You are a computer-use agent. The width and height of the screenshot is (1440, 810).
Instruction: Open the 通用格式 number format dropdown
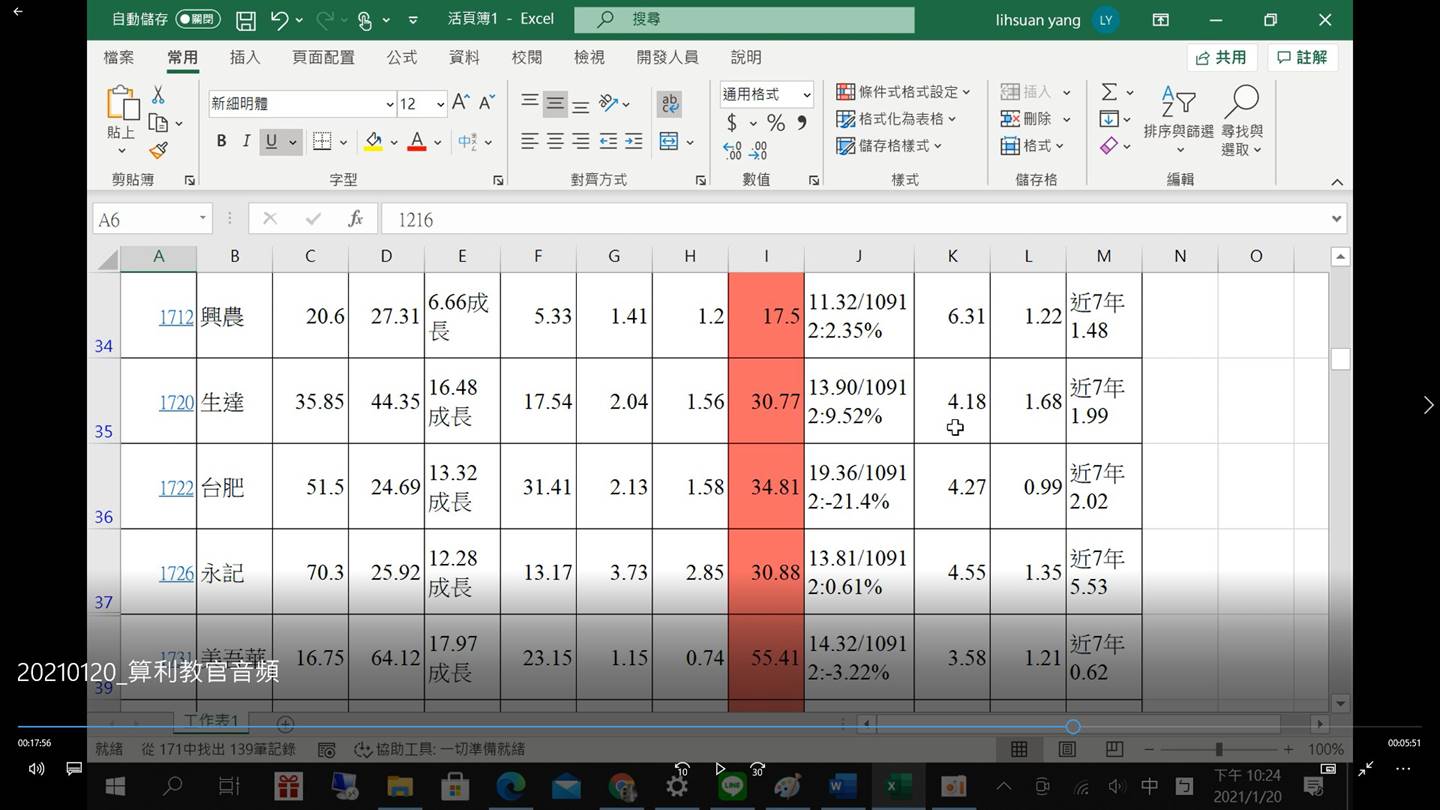pos(806,95)
